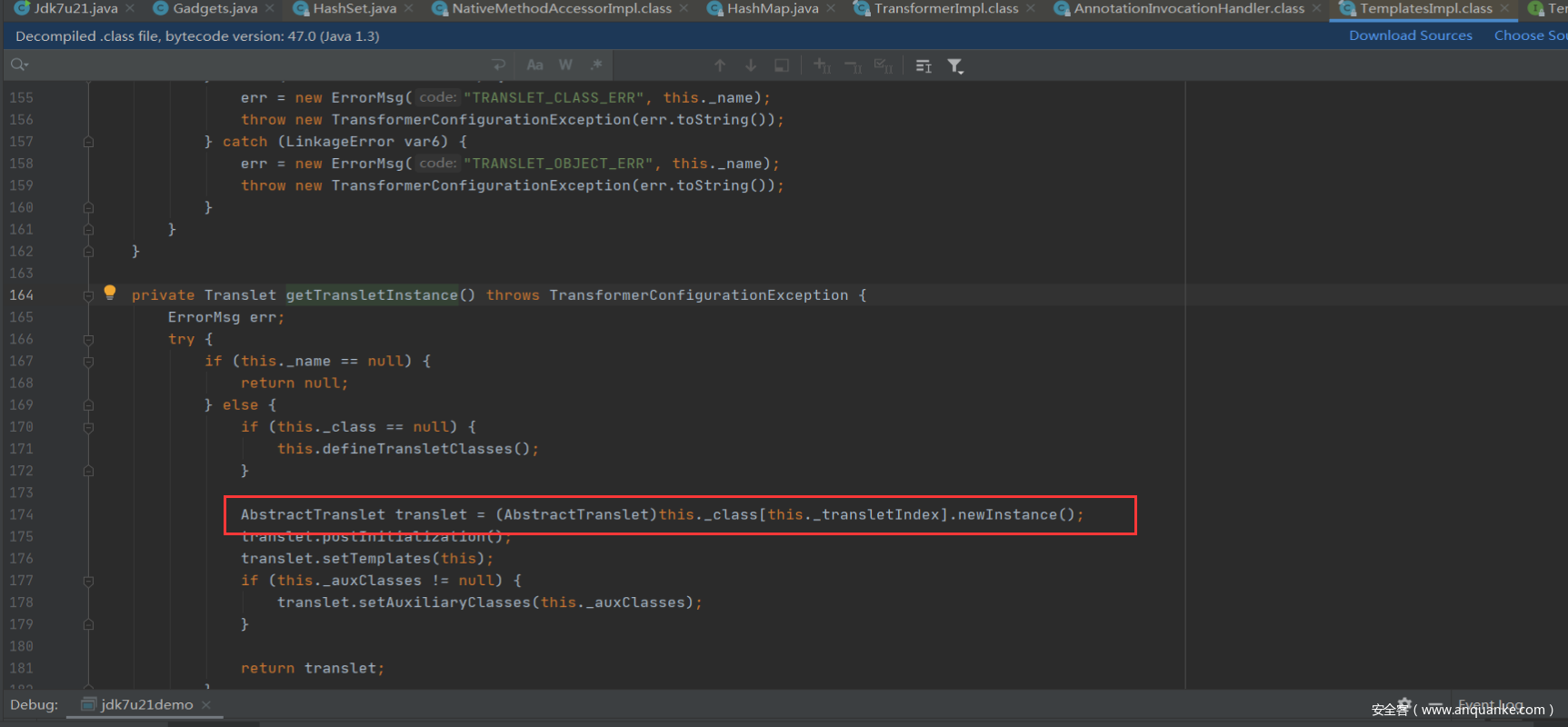Open the search filter options dropdown
Viewport: 1568px width, 727px height.
pos(955,65)
